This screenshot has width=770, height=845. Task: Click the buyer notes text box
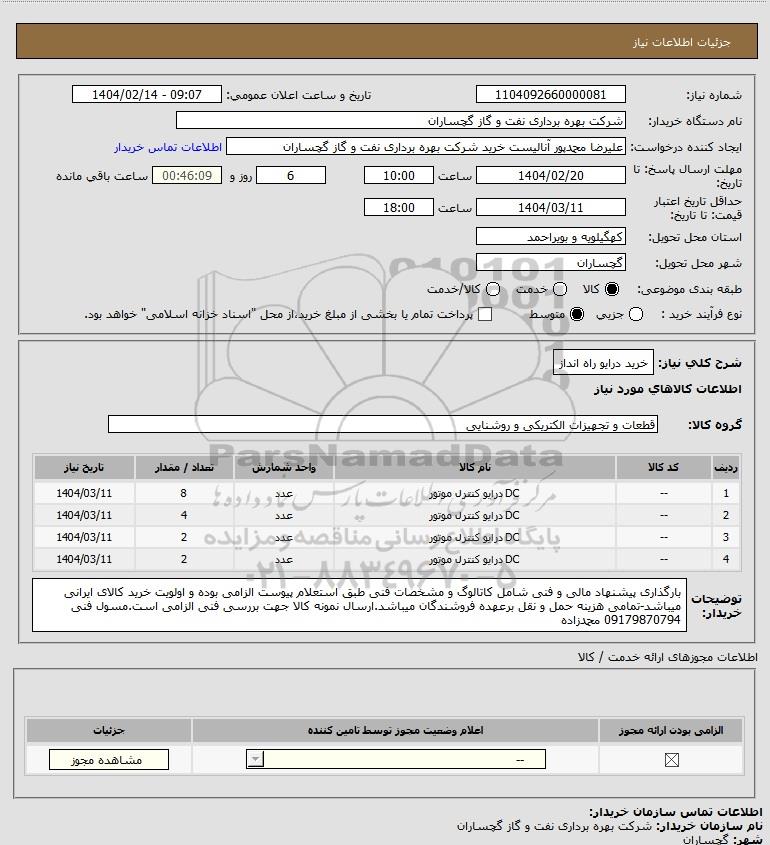point(359,606)
